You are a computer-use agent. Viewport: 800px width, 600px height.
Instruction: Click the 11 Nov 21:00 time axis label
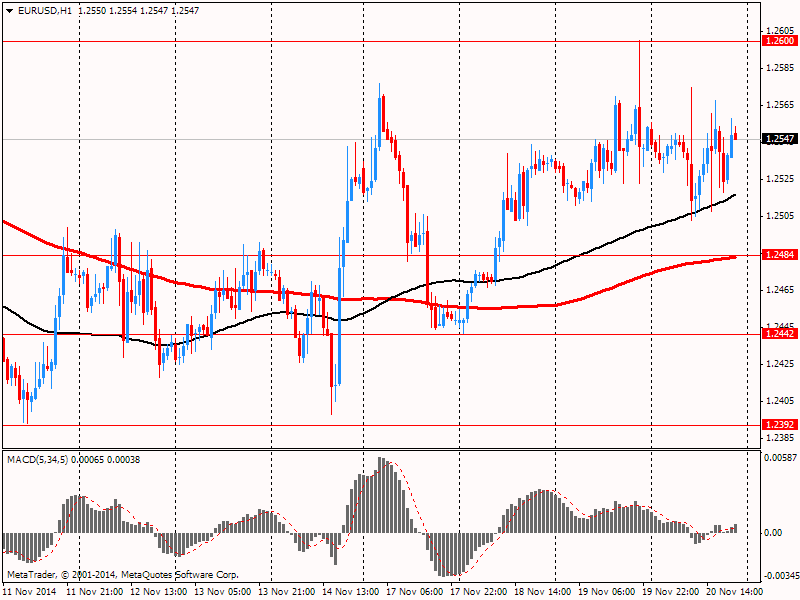coord(95,592)
